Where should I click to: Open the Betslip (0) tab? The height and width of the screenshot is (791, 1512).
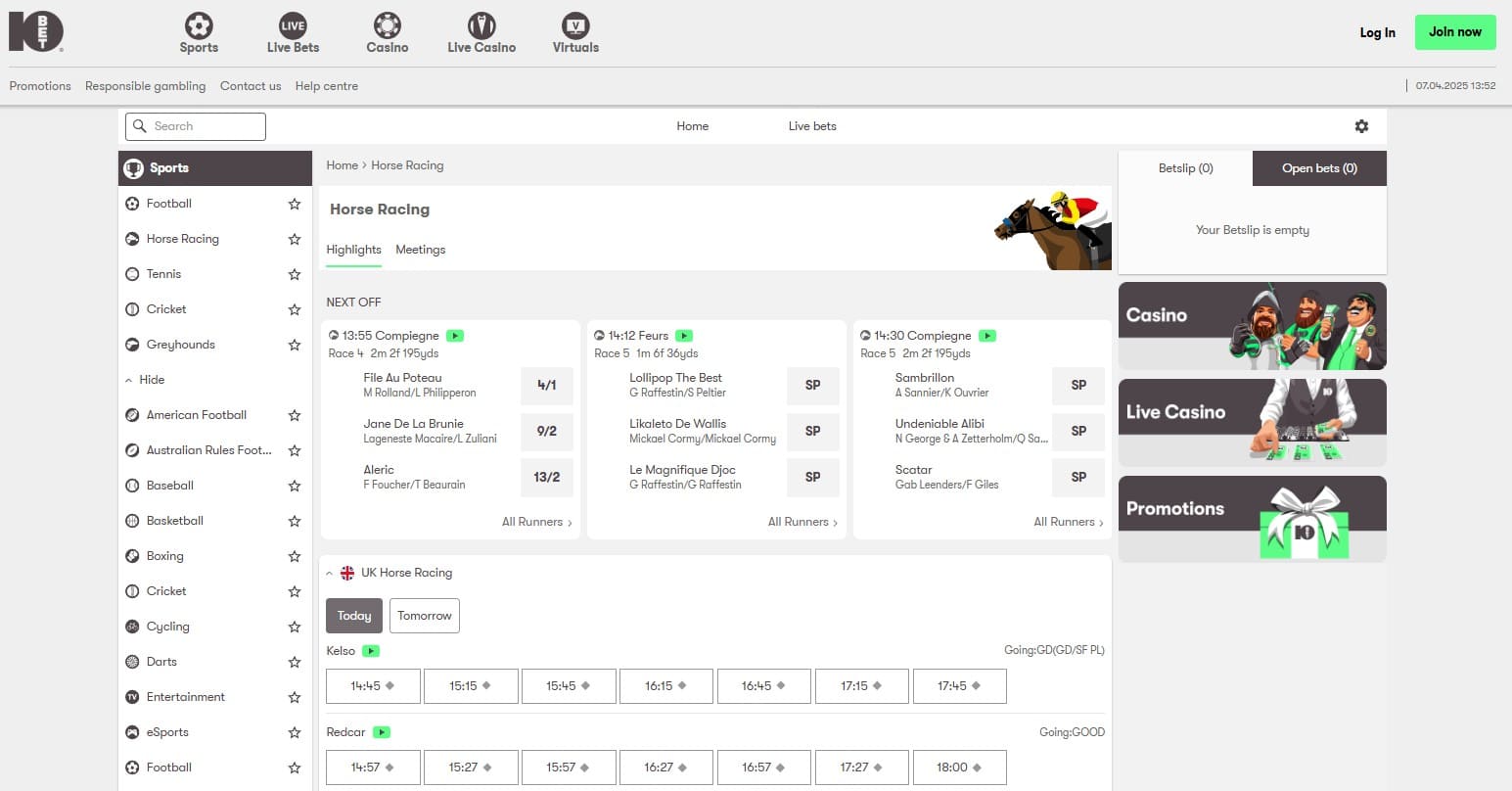tap(1185, 168)
